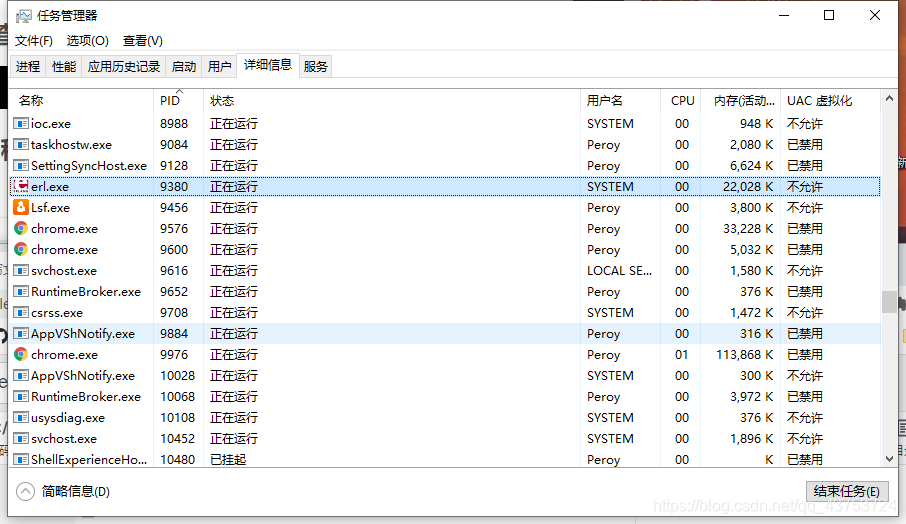Viewport: 906px width, 524px height.
Task: Open the 文件(F) menu
Action: click(x=34, y=41)
